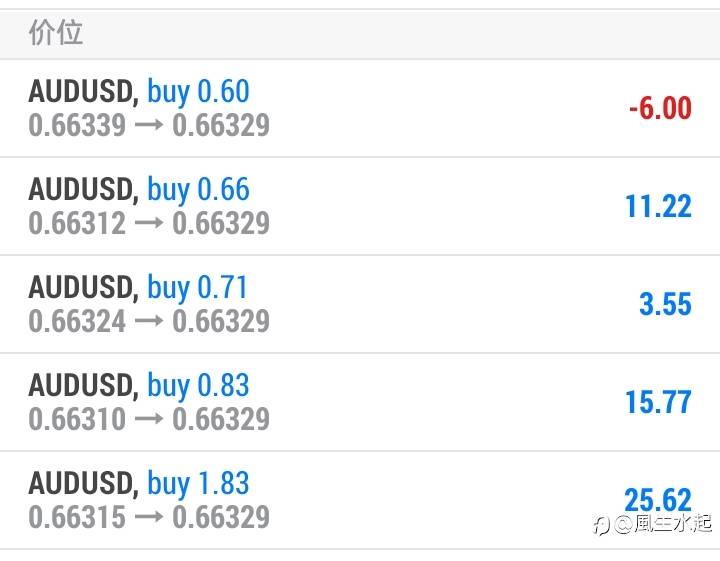Viewport: 720px width, 561px height.
Task: Open the AUDUSD buy 0.71 position row
Action: click(x=360, y=304)
